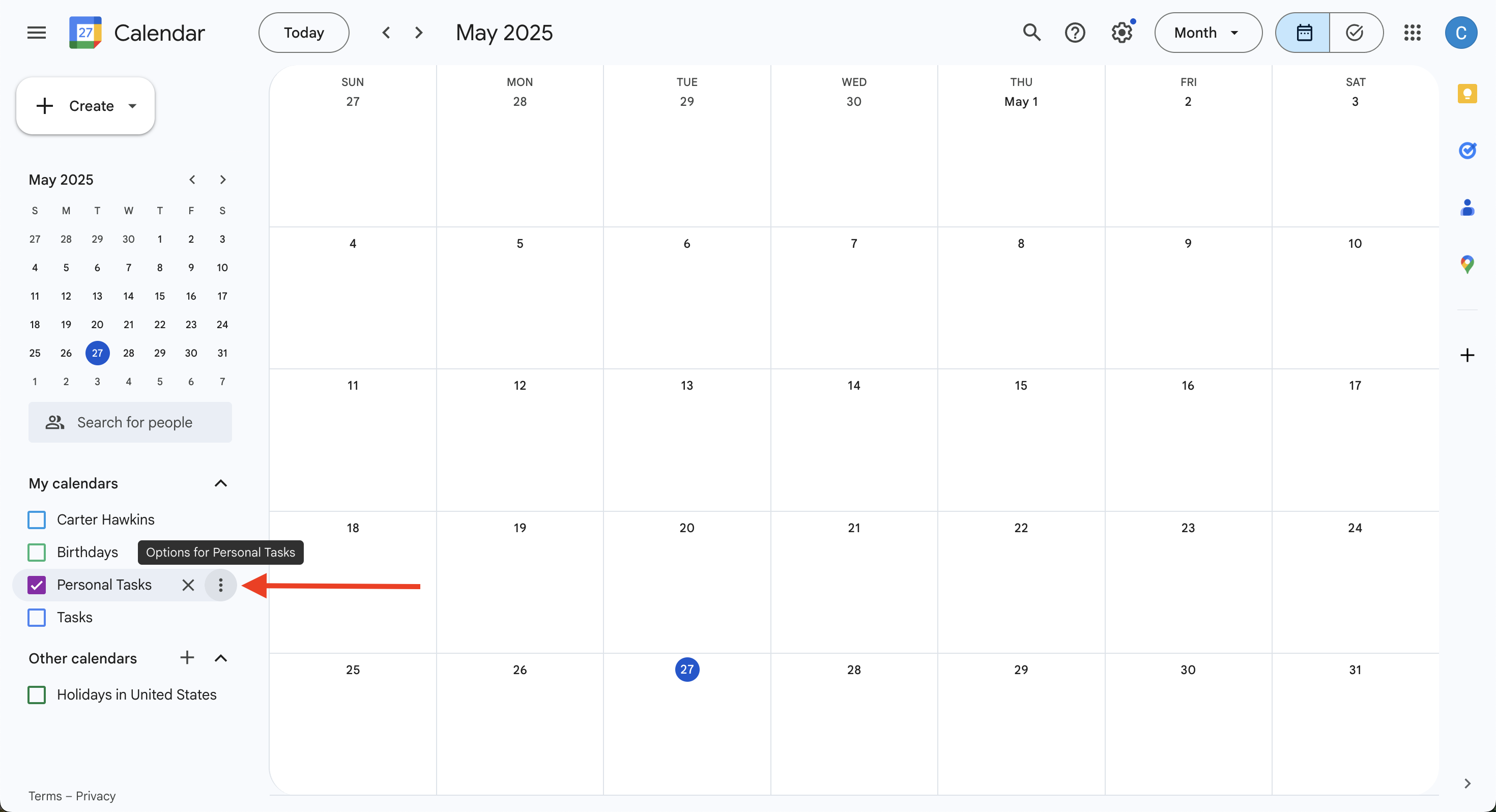Image resolution: width=1496 pixels, height=812 pixels.
Task: Open the Terms link
Action: 45,796
